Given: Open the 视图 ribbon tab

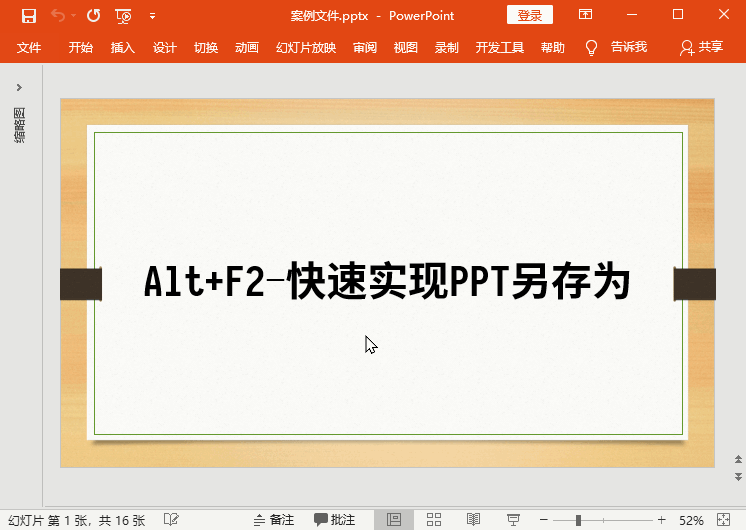Looking at the screenshot, I should [406, 48].
